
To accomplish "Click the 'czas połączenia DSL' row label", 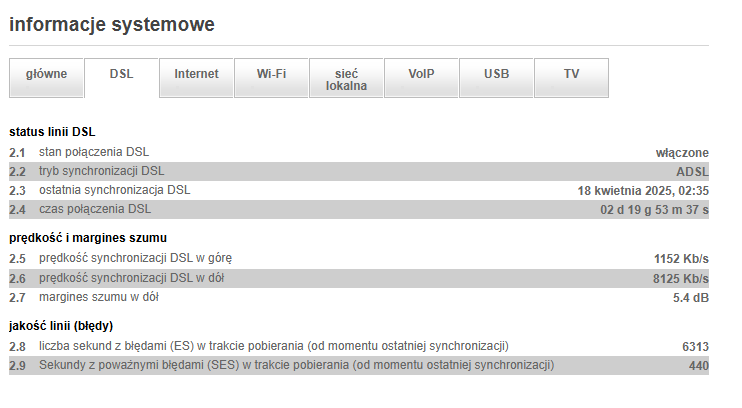I will coord(95,209).
